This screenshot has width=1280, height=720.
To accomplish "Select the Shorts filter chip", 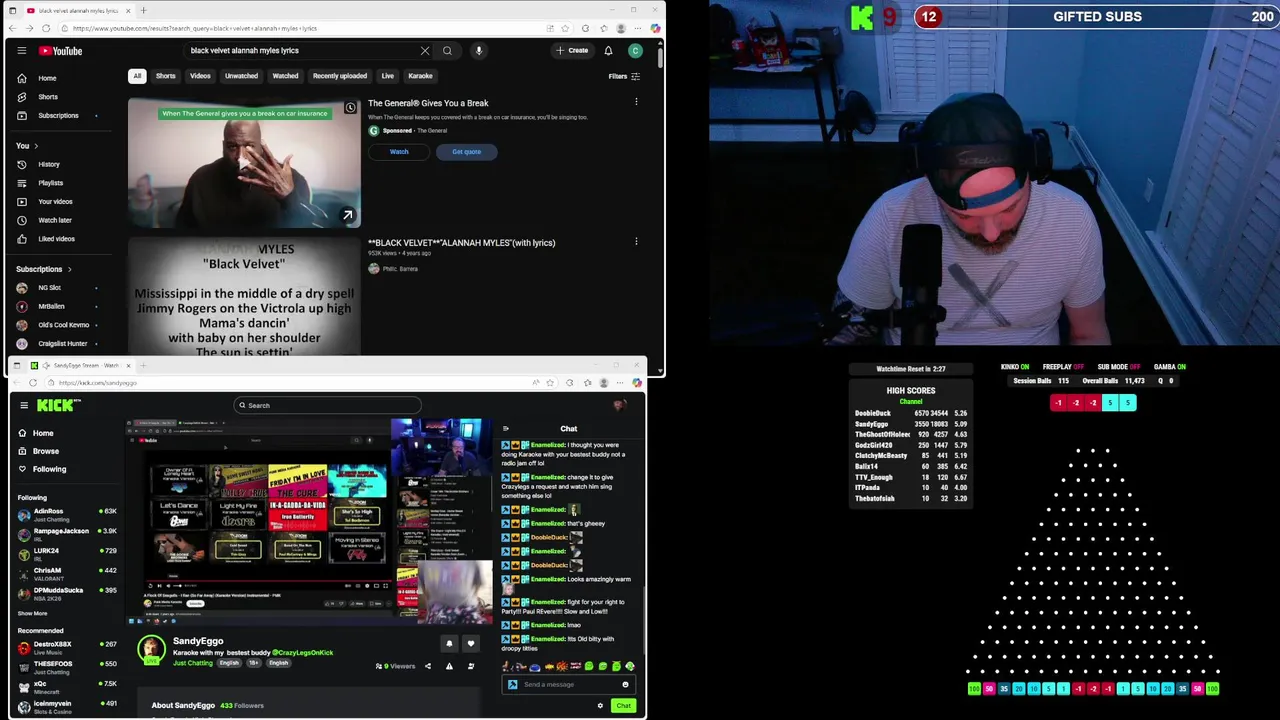I will coord(166,76).
